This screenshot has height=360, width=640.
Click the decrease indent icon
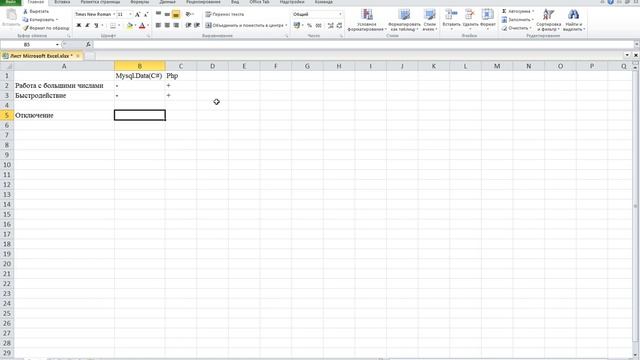coord(188,25)
